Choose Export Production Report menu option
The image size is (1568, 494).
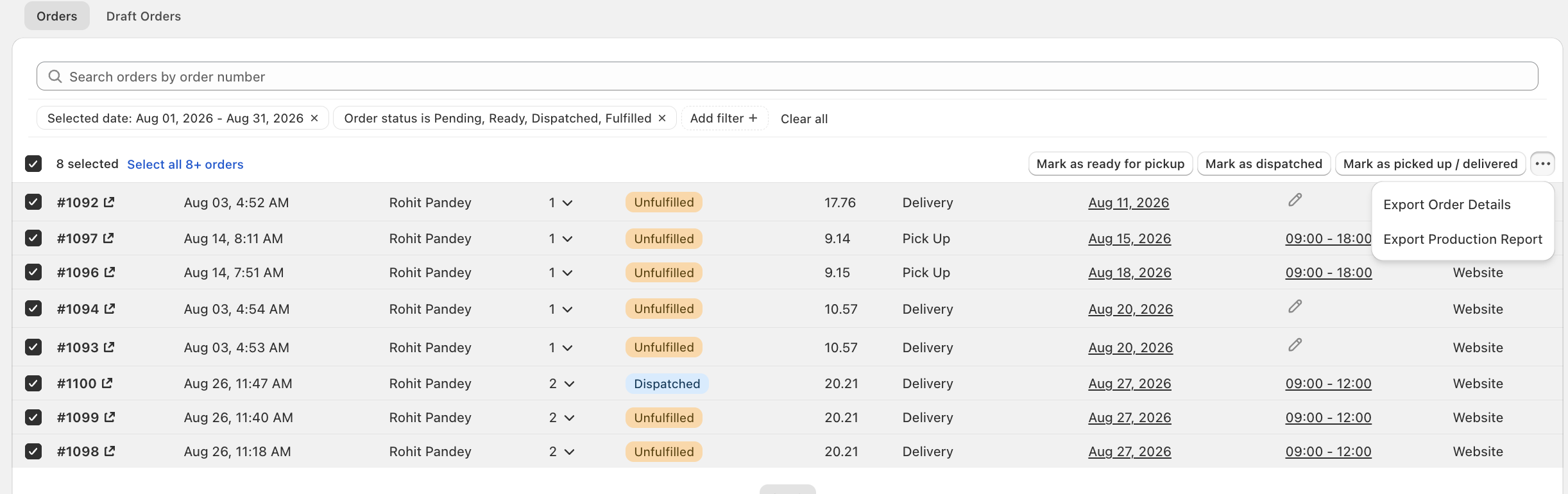point(1463,239)
